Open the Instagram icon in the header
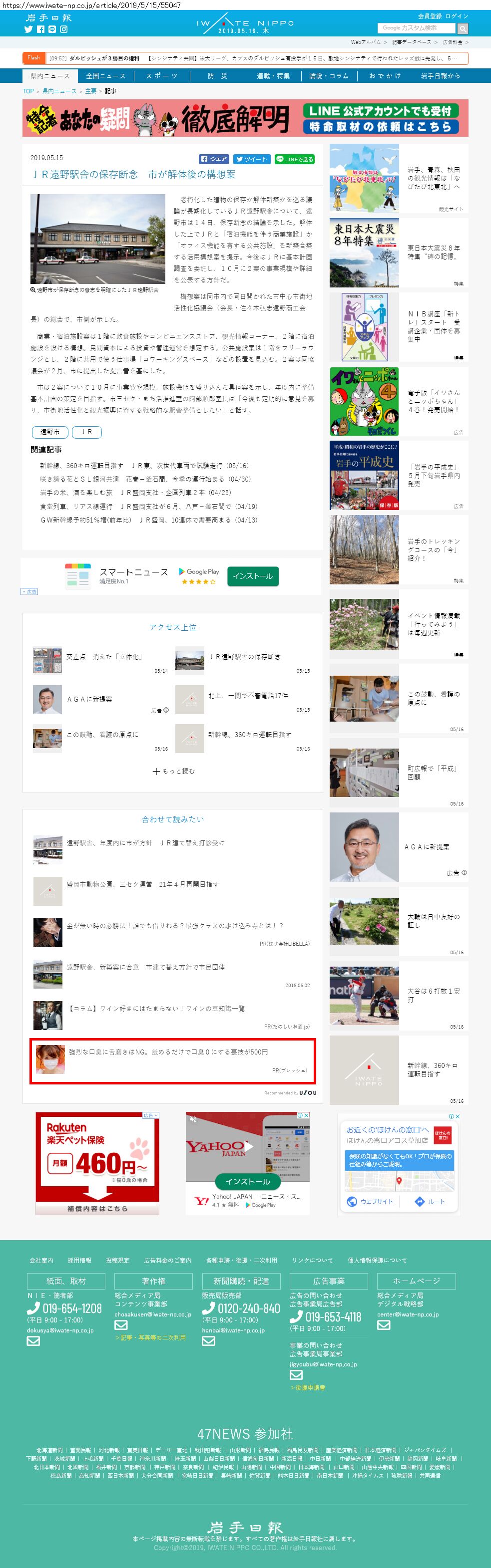Image resolution: width=491 pixels, height=1568 pixels. [x=63, y=29]
